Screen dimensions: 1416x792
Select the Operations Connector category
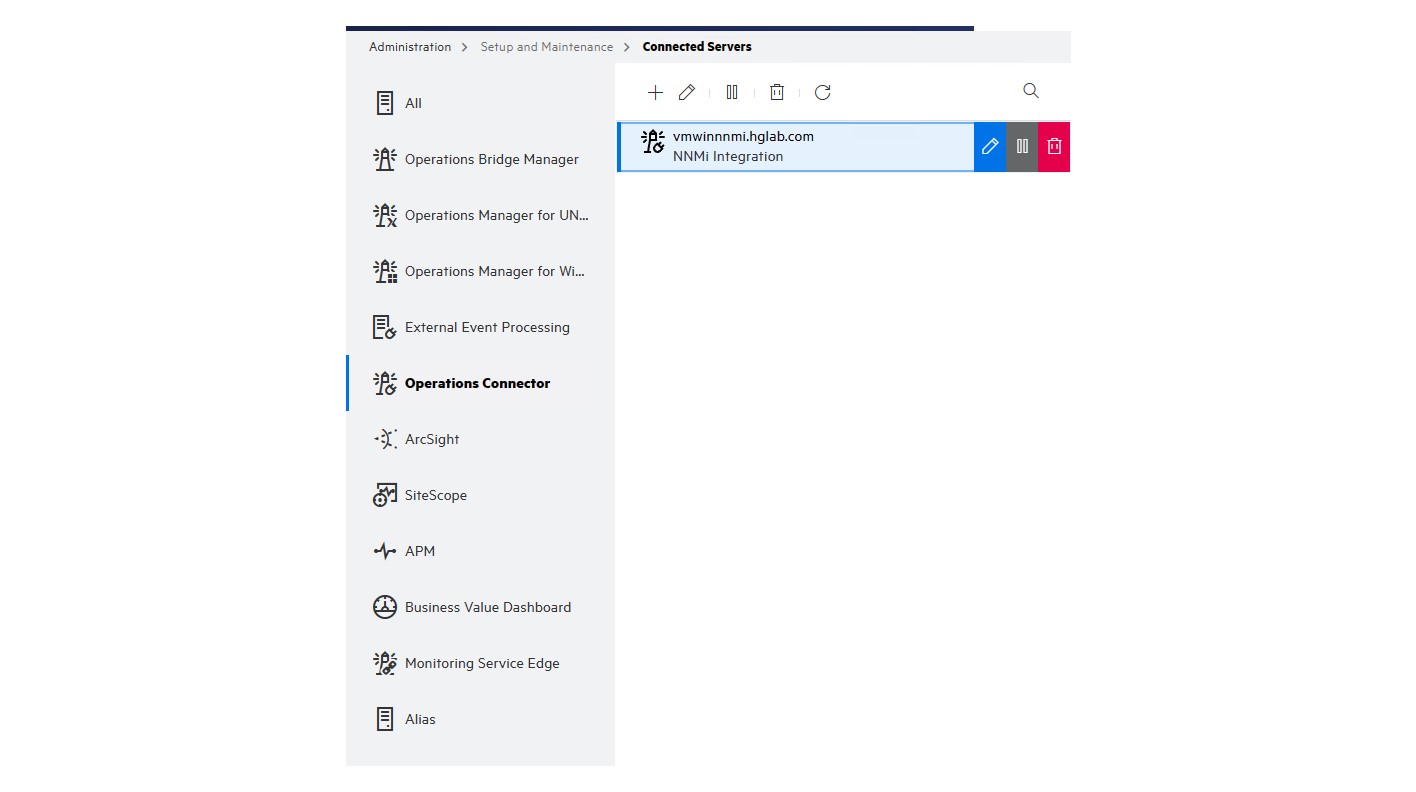(x=481, y=383)
